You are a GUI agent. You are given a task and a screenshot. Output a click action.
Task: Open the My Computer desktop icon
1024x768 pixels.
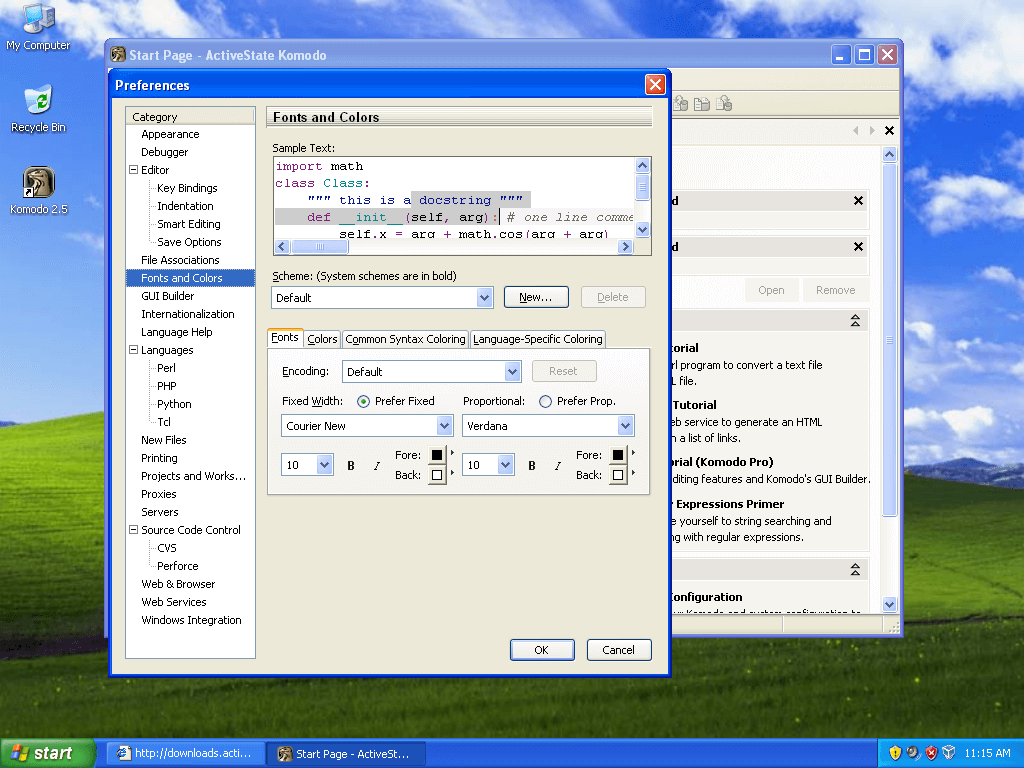(x=38, y=26)
